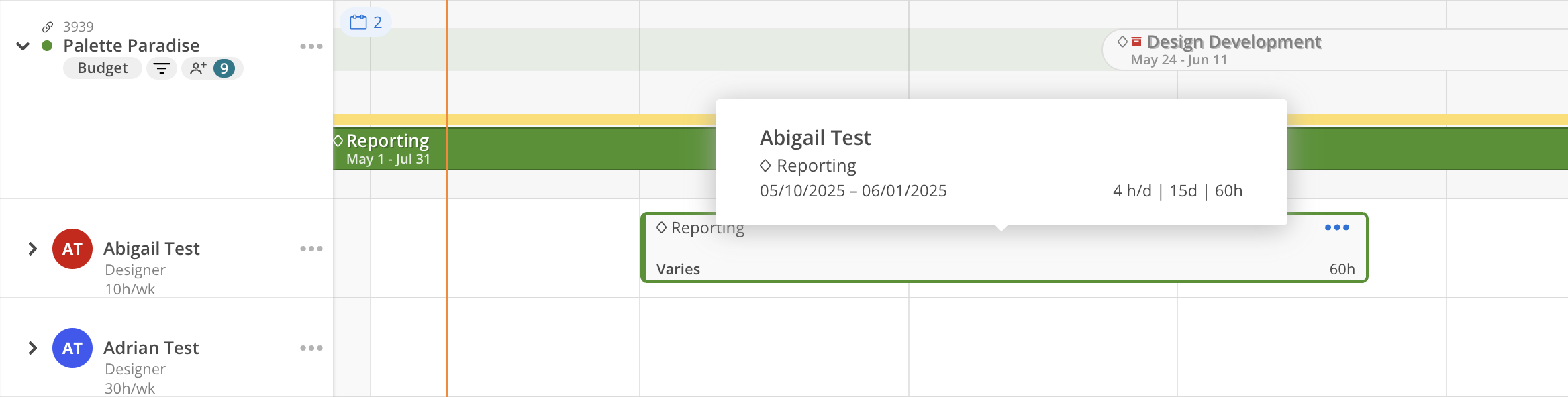Select the Design Development phase bar
The image size is (1568, 397).
click(1336, 50)
